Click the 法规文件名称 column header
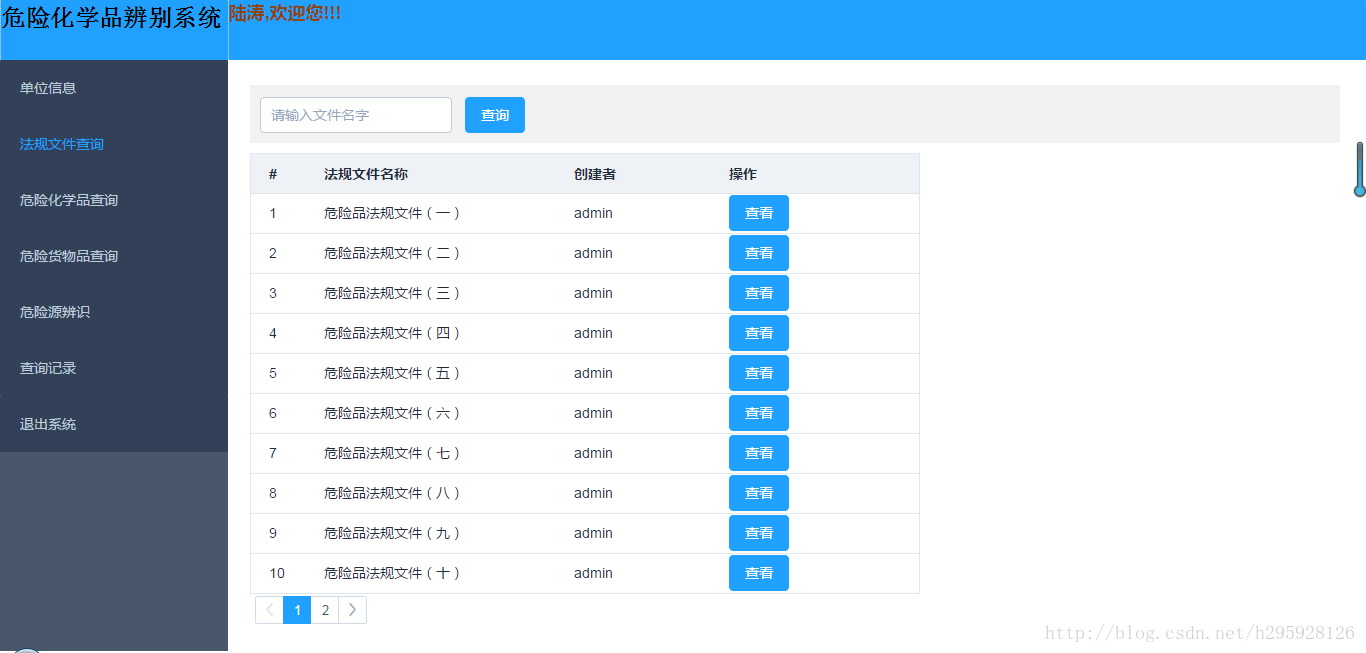Screen dimensions: 1366x653 (x=366, y=174)
